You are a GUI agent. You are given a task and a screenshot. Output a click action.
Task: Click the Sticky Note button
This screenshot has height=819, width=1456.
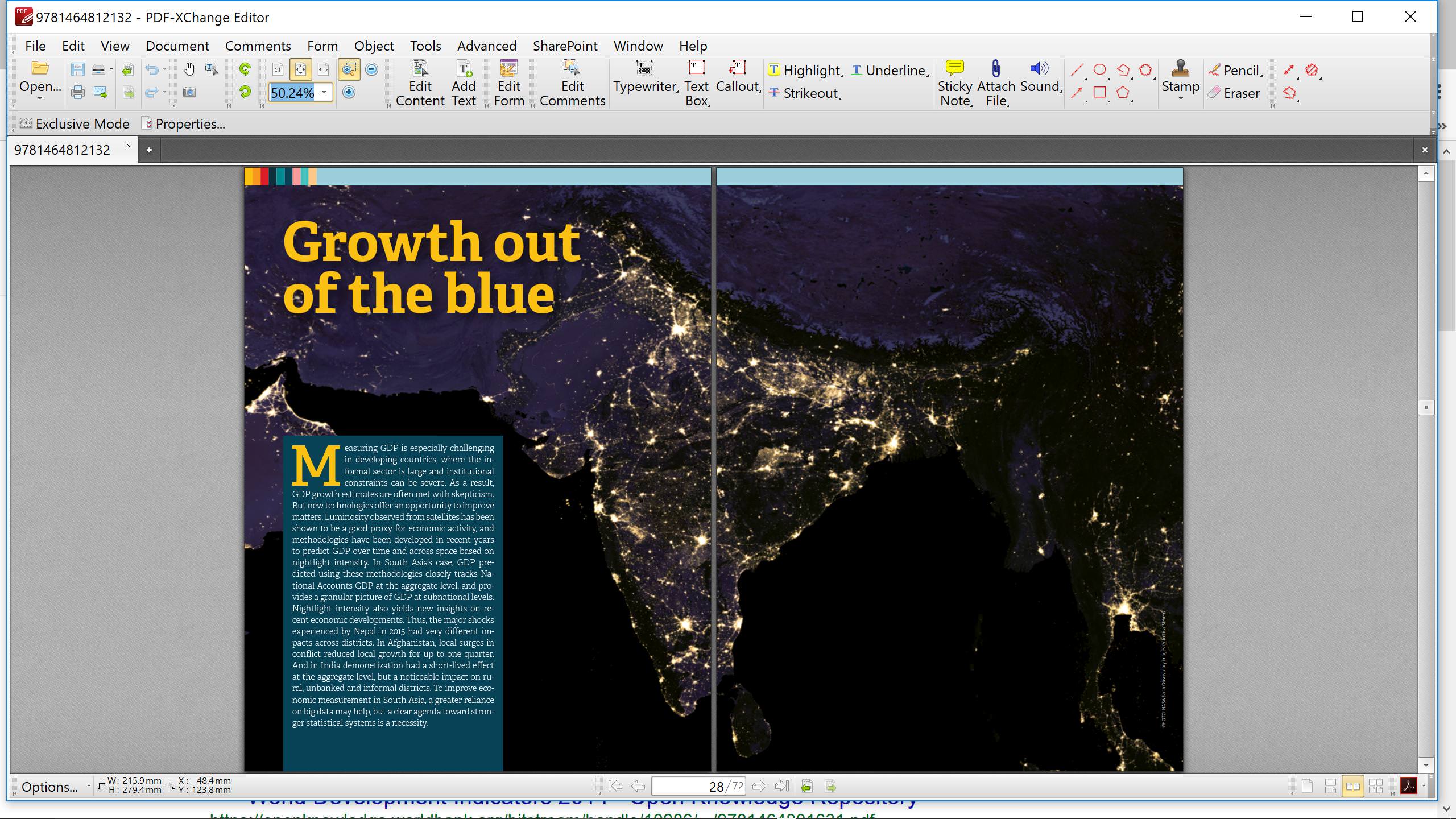click(955, 84)
